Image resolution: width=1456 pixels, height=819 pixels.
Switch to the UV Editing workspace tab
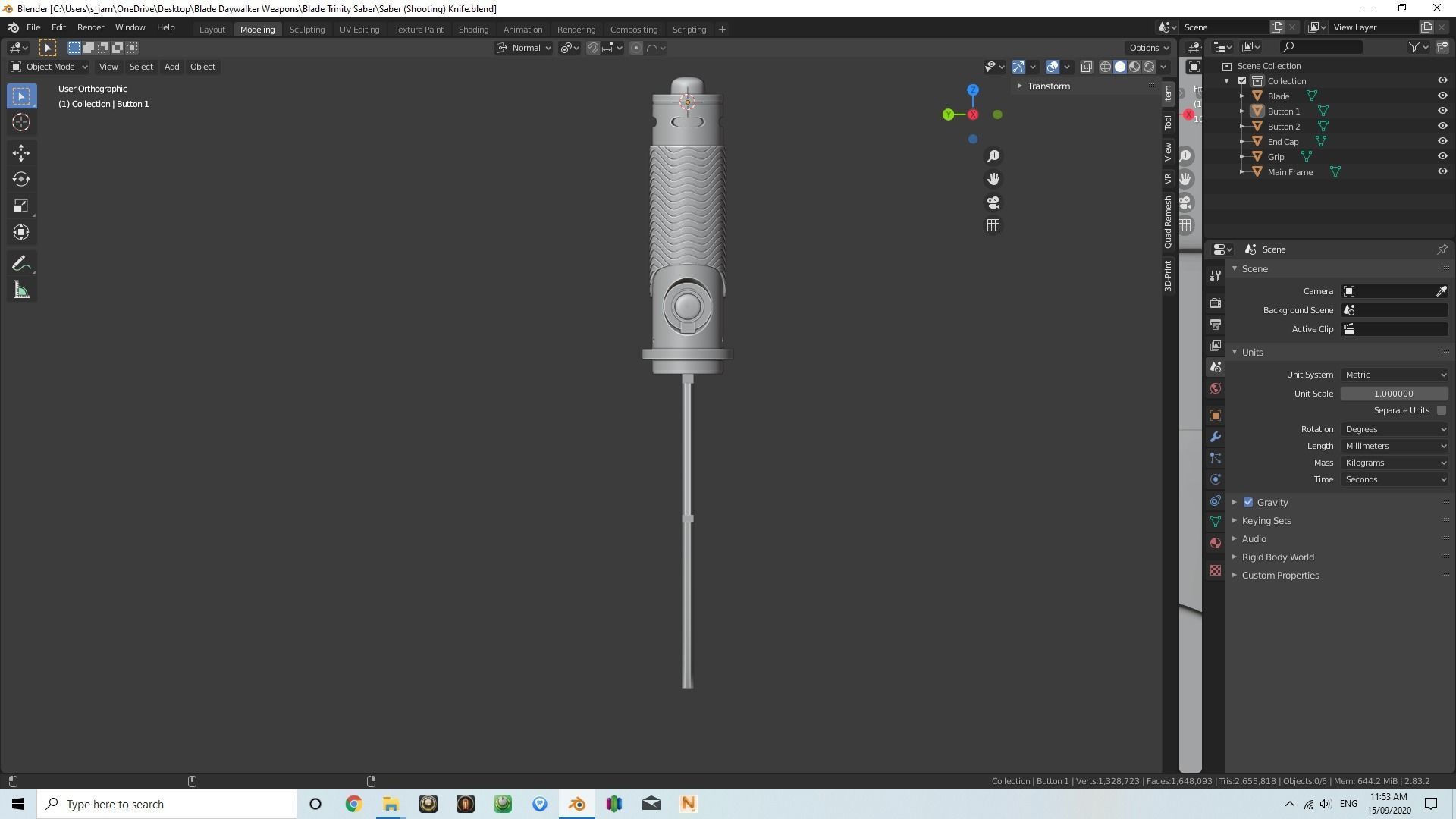pos(359,30)
